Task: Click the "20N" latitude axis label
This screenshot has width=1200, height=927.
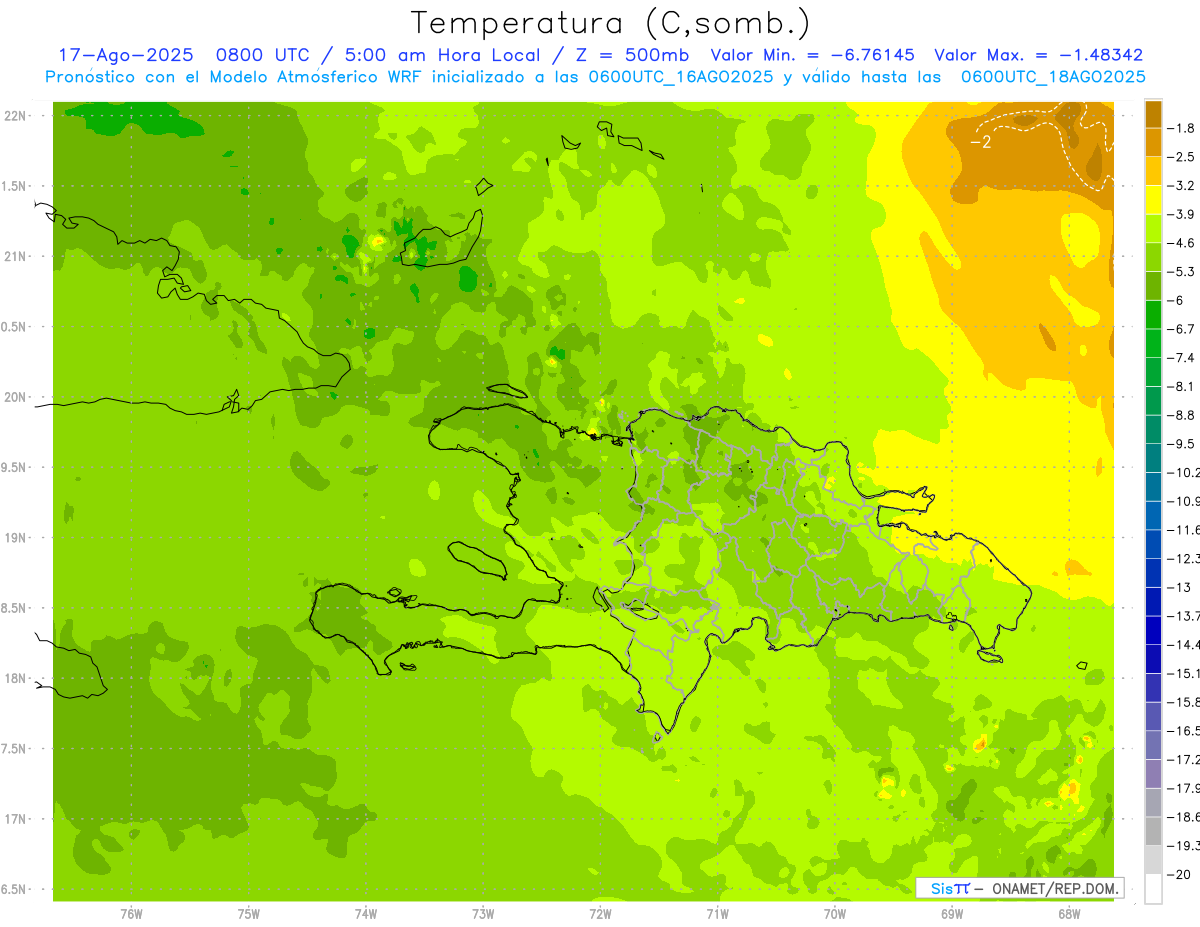Action: (x=14, y=397)
